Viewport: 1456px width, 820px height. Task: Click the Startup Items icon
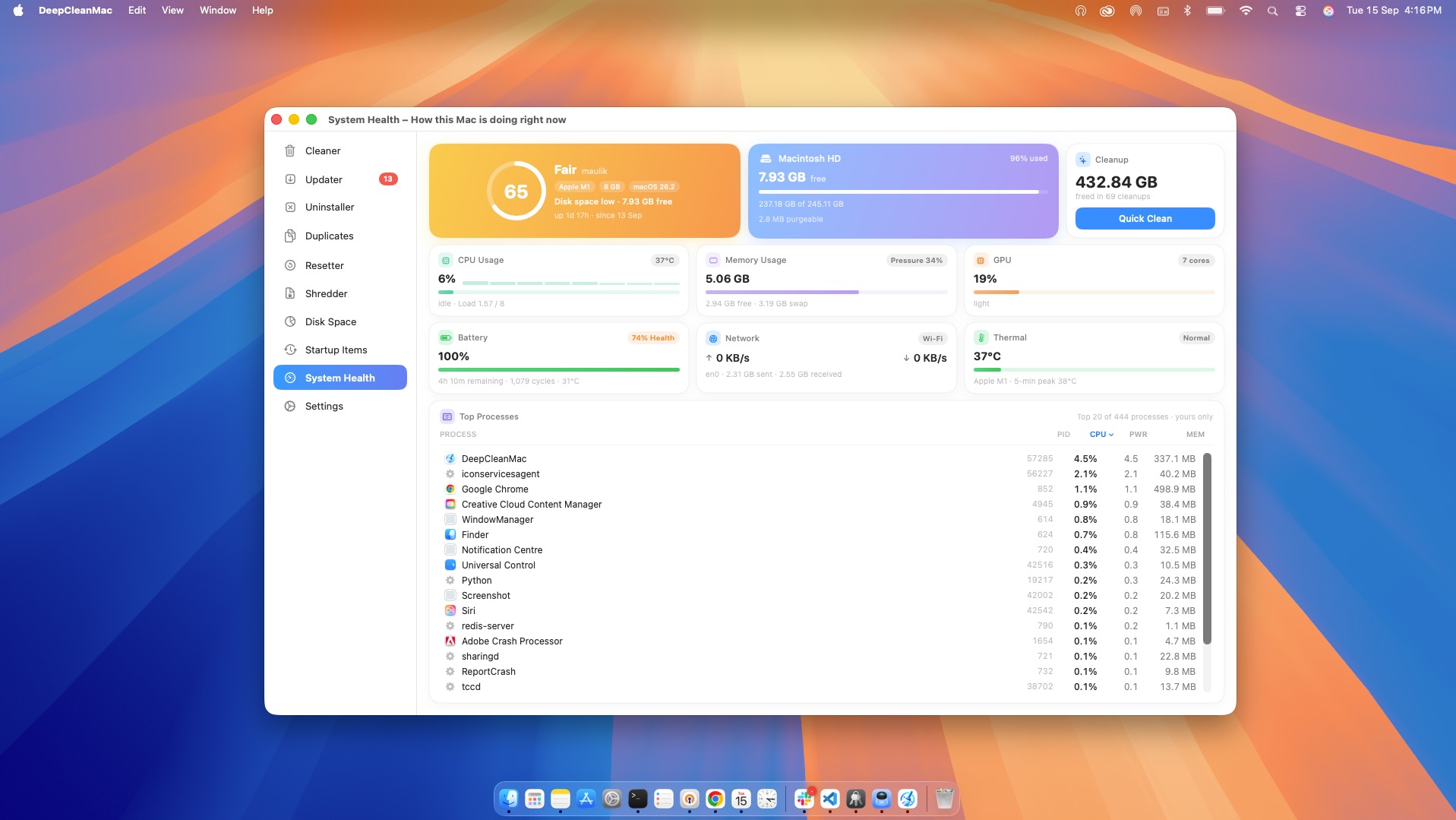[x=290, y=350]
